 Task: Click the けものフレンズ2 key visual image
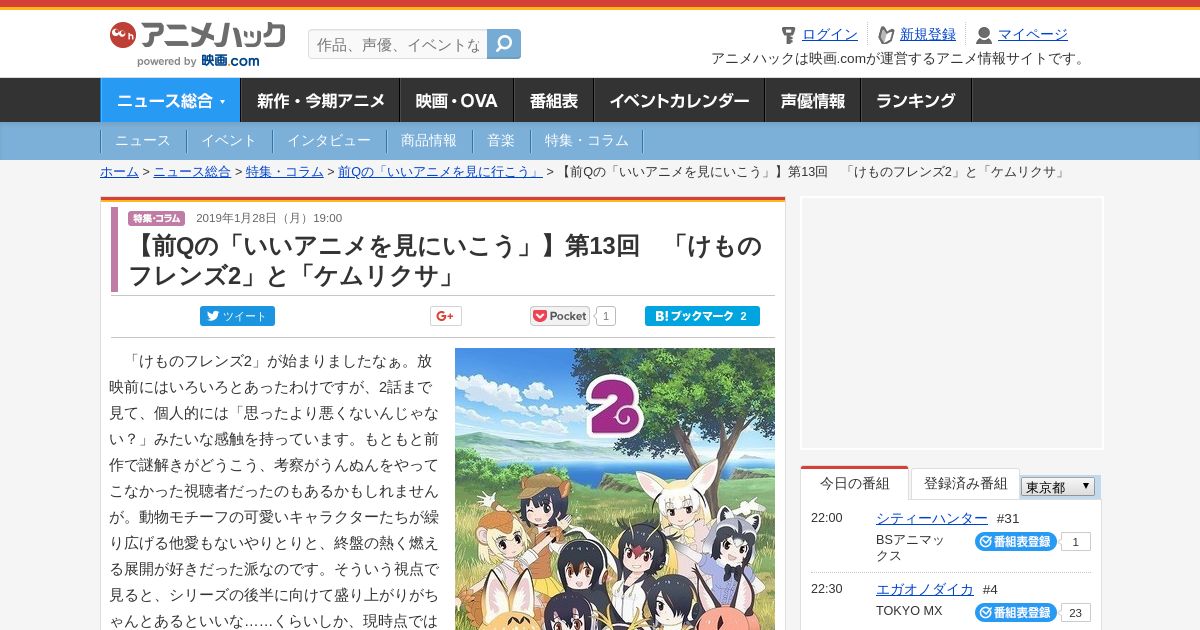(615, 489)
